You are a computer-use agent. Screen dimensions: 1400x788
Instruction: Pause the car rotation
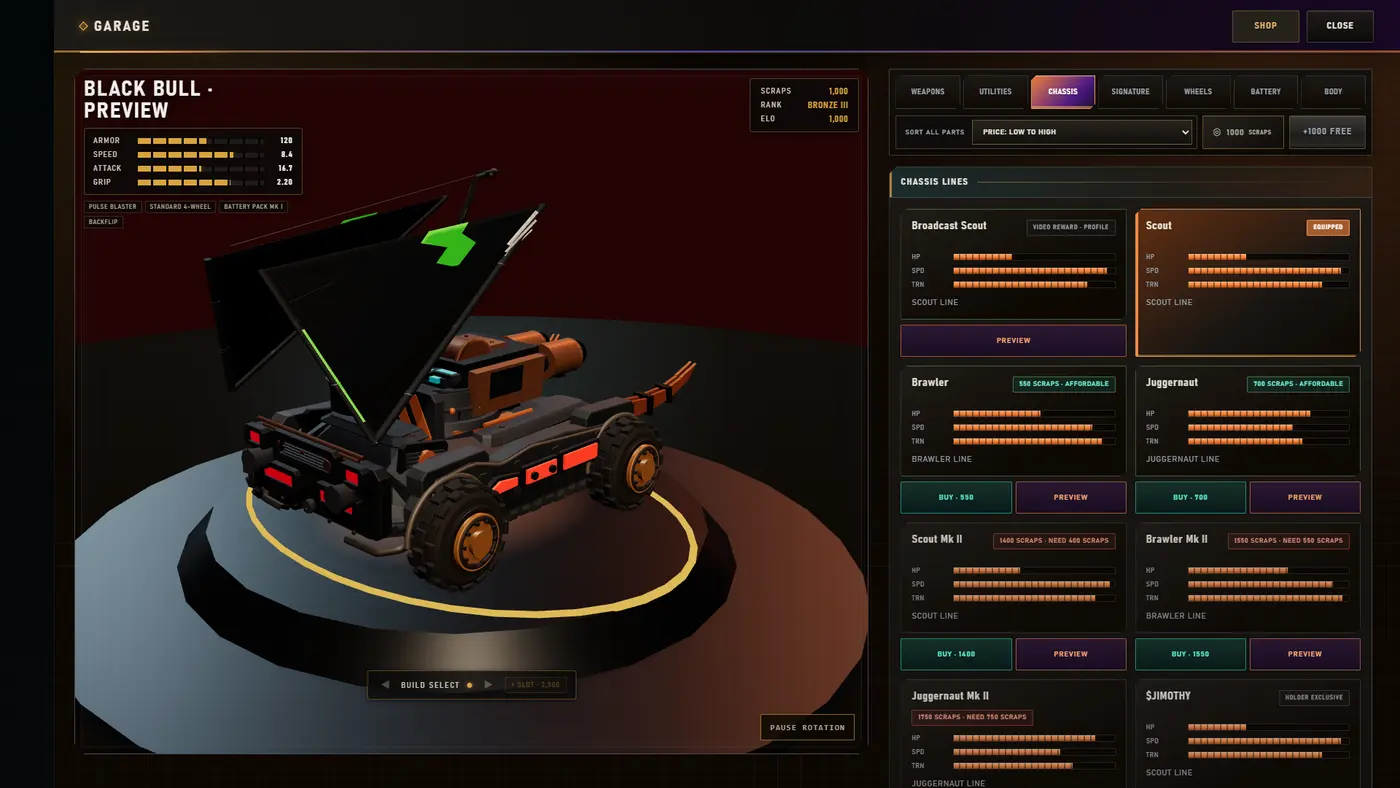(808, 727)
